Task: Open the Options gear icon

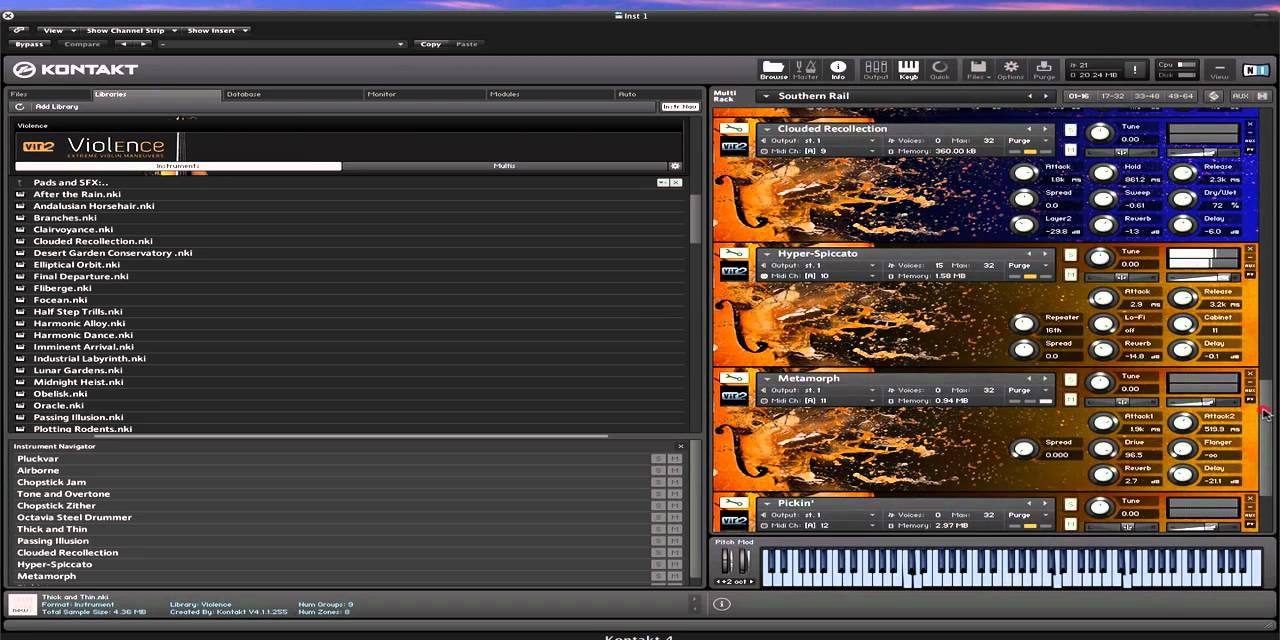Action: point(1011,69)
